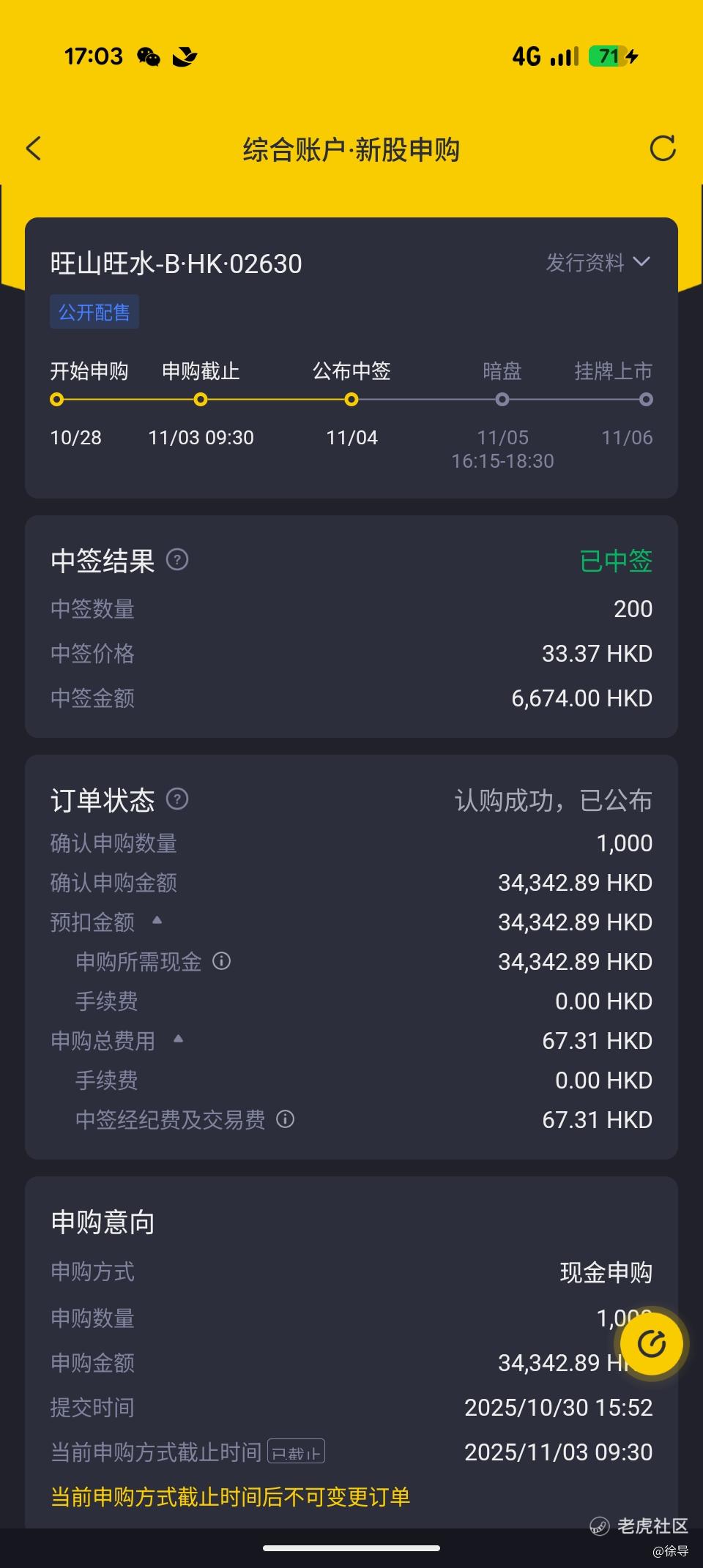Screen dimensions: 703x1568
Task: Tap the back arrow icon
Action: click(x=34, y=149)
